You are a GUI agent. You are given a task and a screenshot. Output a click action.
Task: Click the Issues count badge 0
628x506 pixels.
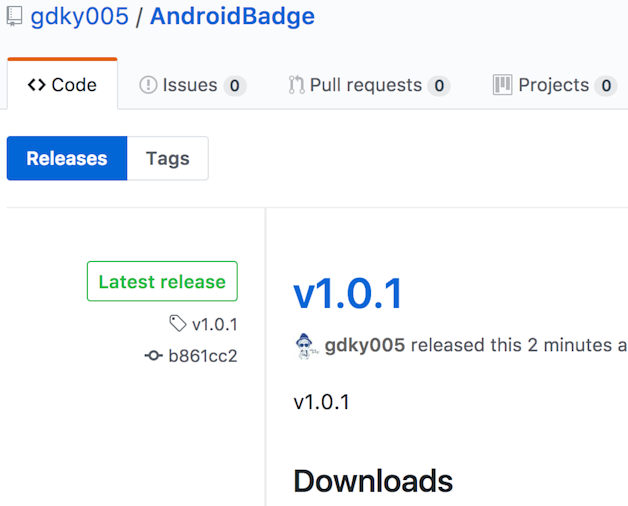(x=235, y=85)
